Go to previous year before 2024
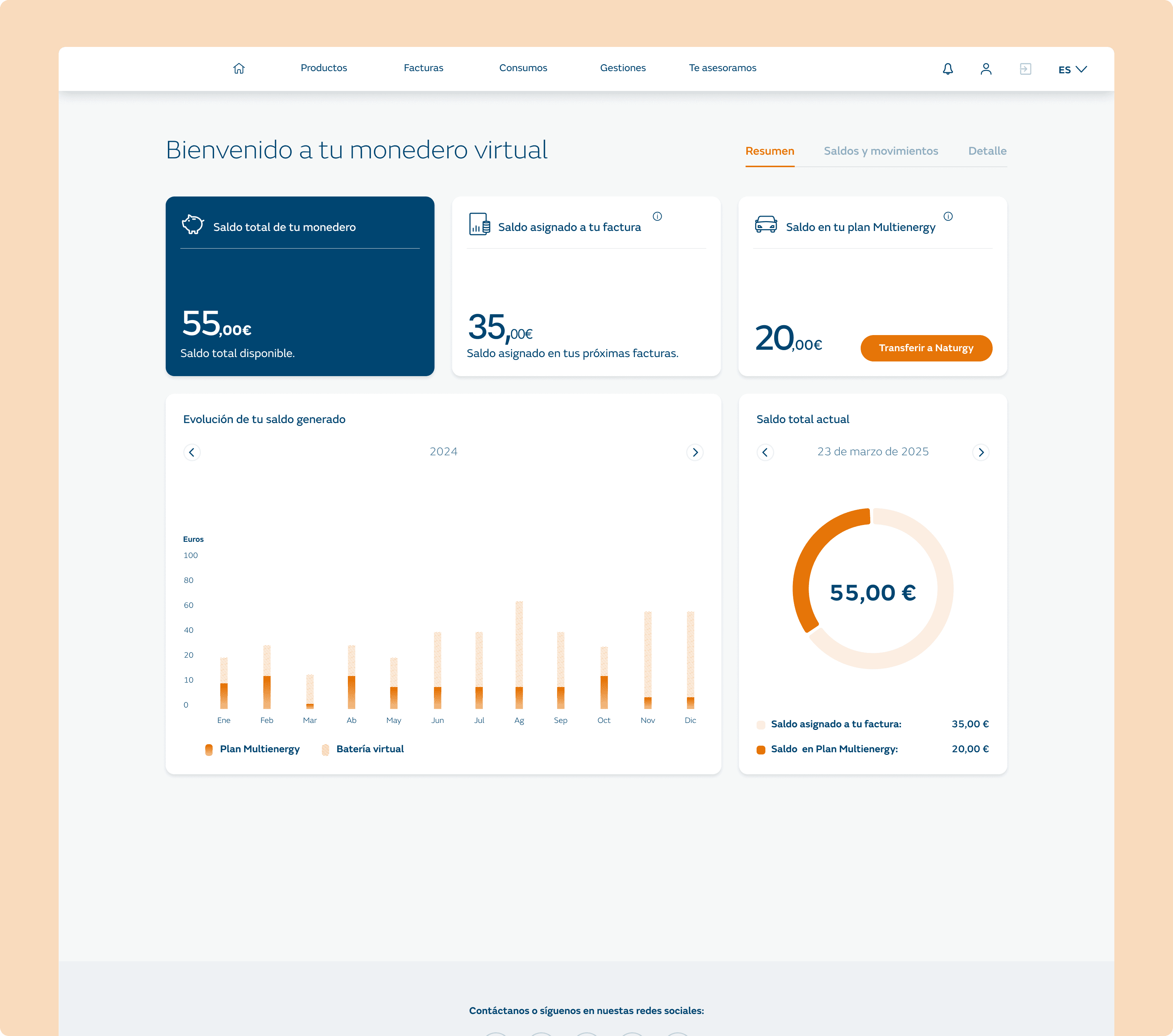The image size is (1173, 1036). 192,452
